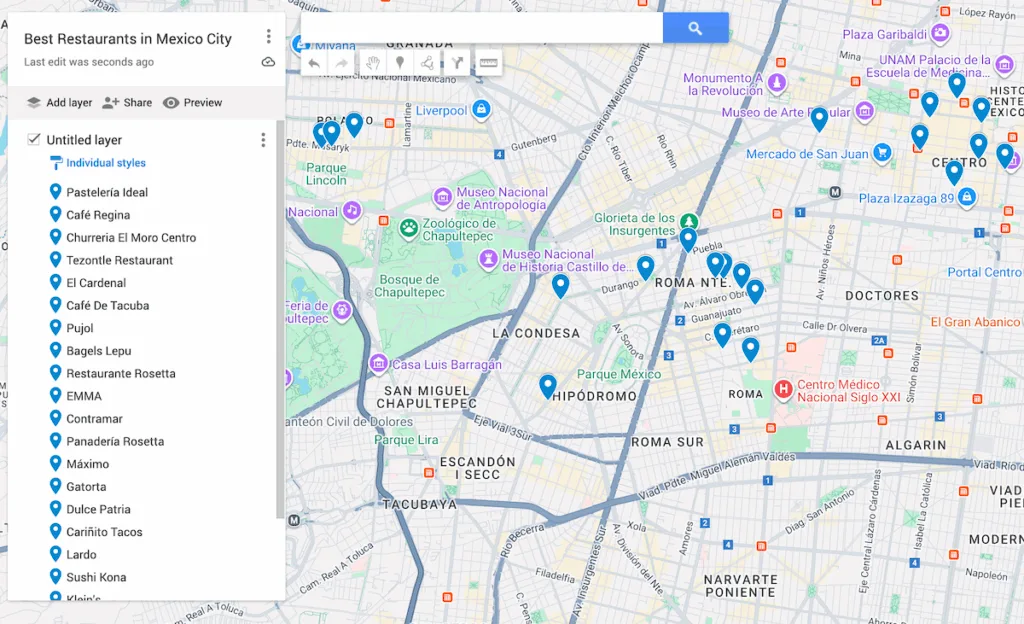Image resolution: width=1024 pixels, height=624 pixels.
Task: Click Add layer
Action: click(x=59, y=102)
